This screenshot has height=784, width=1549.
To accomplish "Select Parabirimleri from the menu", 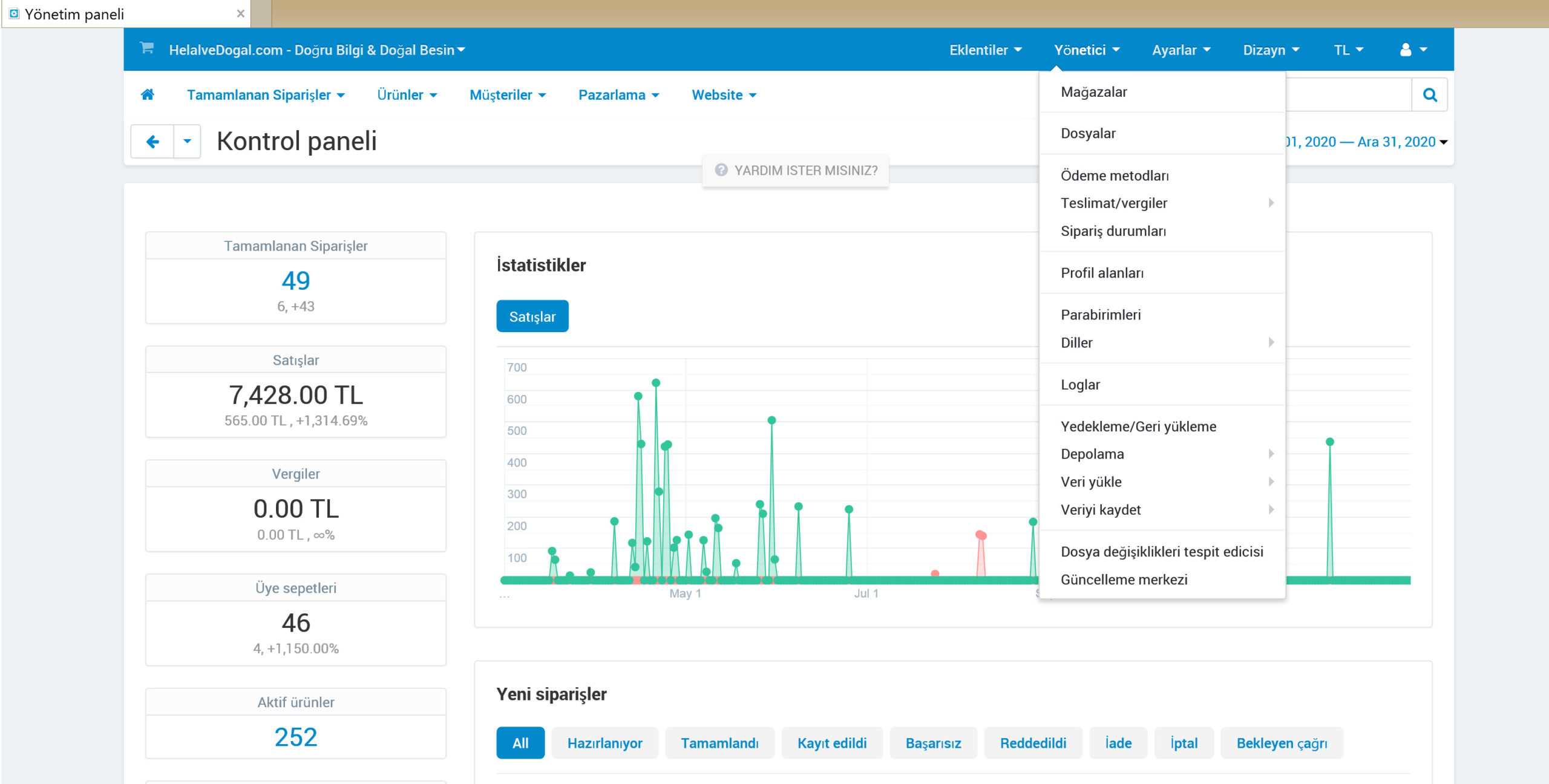I will [1162, 315].
